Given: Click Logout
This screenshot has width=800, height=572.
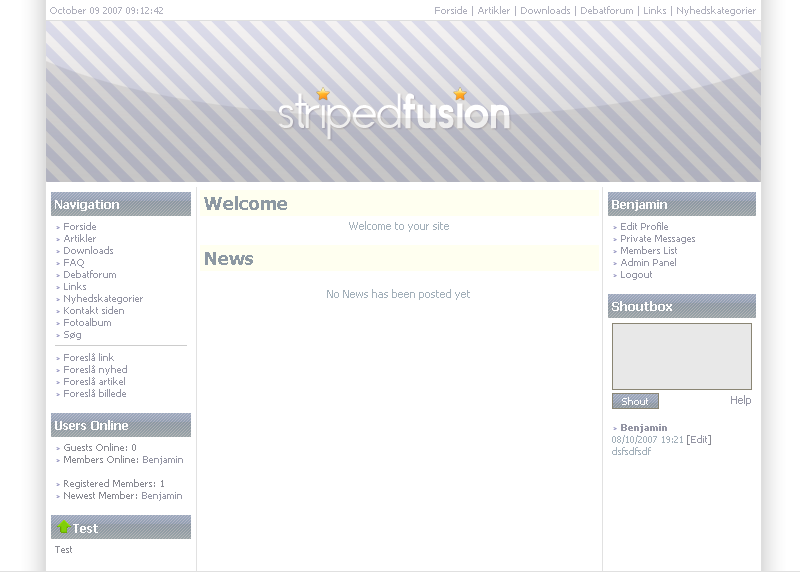Looking at the screenshot, I should pyautogui.click(x=636, y=275).
